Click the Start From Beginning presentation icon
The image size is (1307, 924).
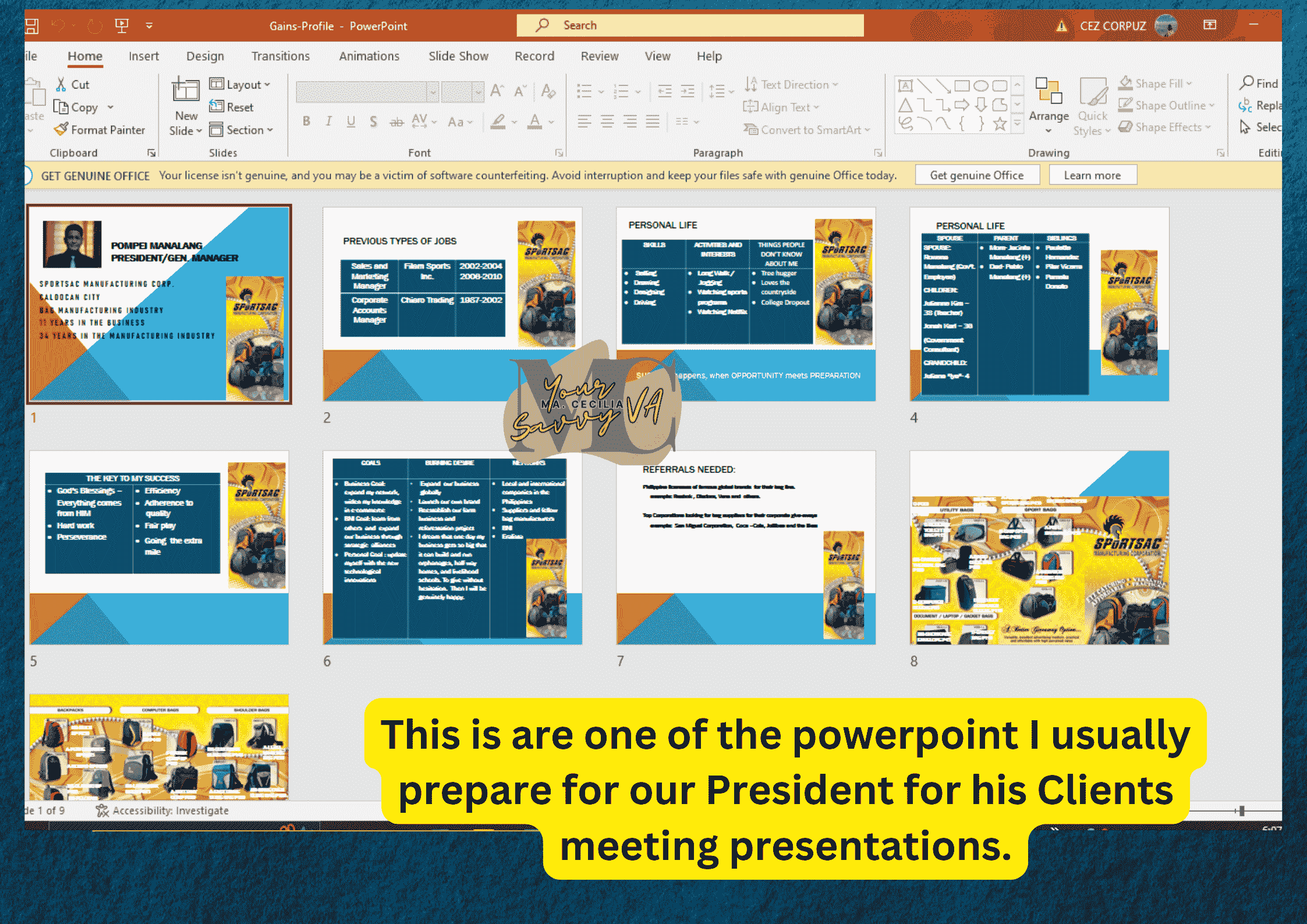pos(122,26)
